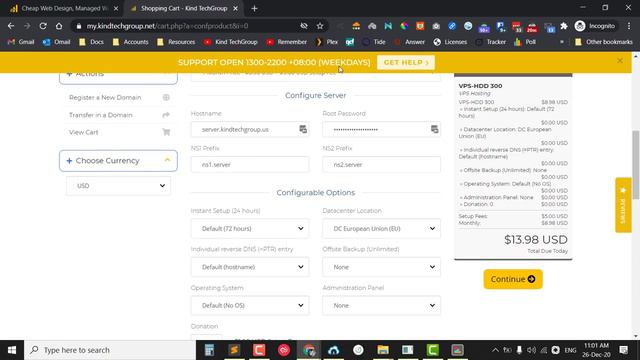
Task: Open the Remember bookmark
Action: (287, 42)
